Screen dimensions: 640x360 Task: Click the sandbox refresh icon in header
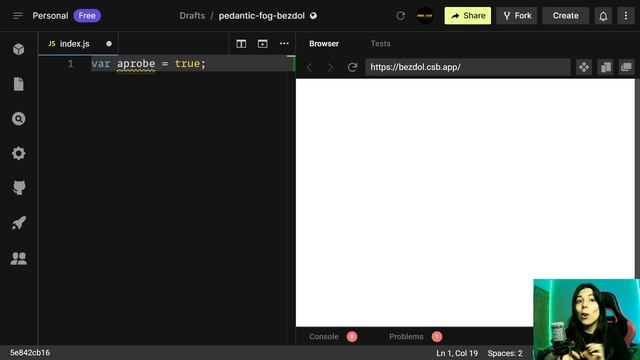[x=400, y=16]
